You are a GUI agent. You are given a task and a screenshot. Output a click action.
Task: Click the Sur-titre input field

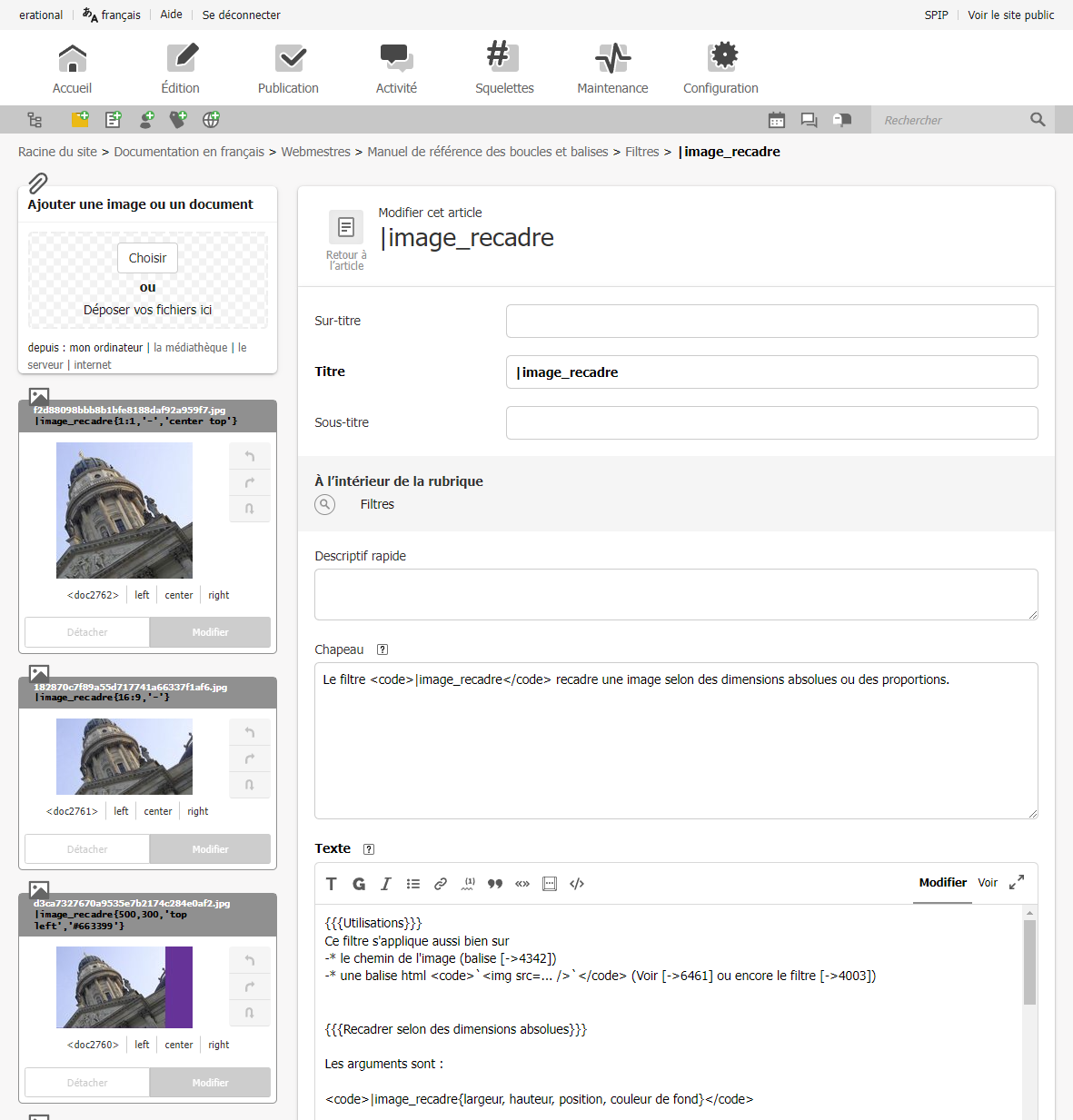pyautogui.click(x=771, y=322)
